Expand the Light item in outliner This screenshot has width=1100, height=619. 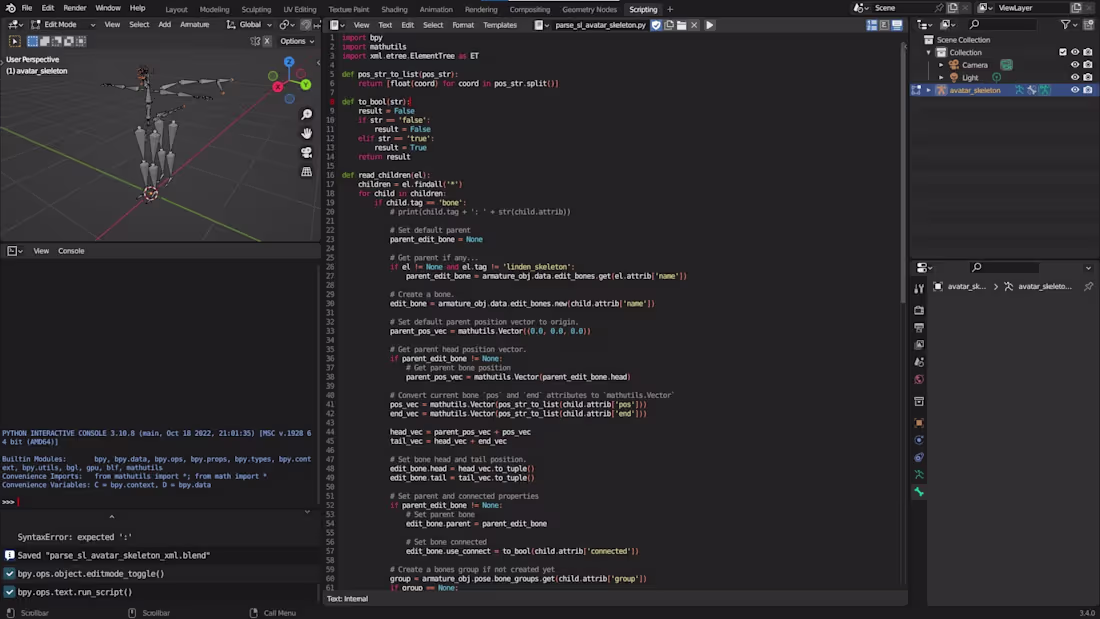tap(941, 78)
